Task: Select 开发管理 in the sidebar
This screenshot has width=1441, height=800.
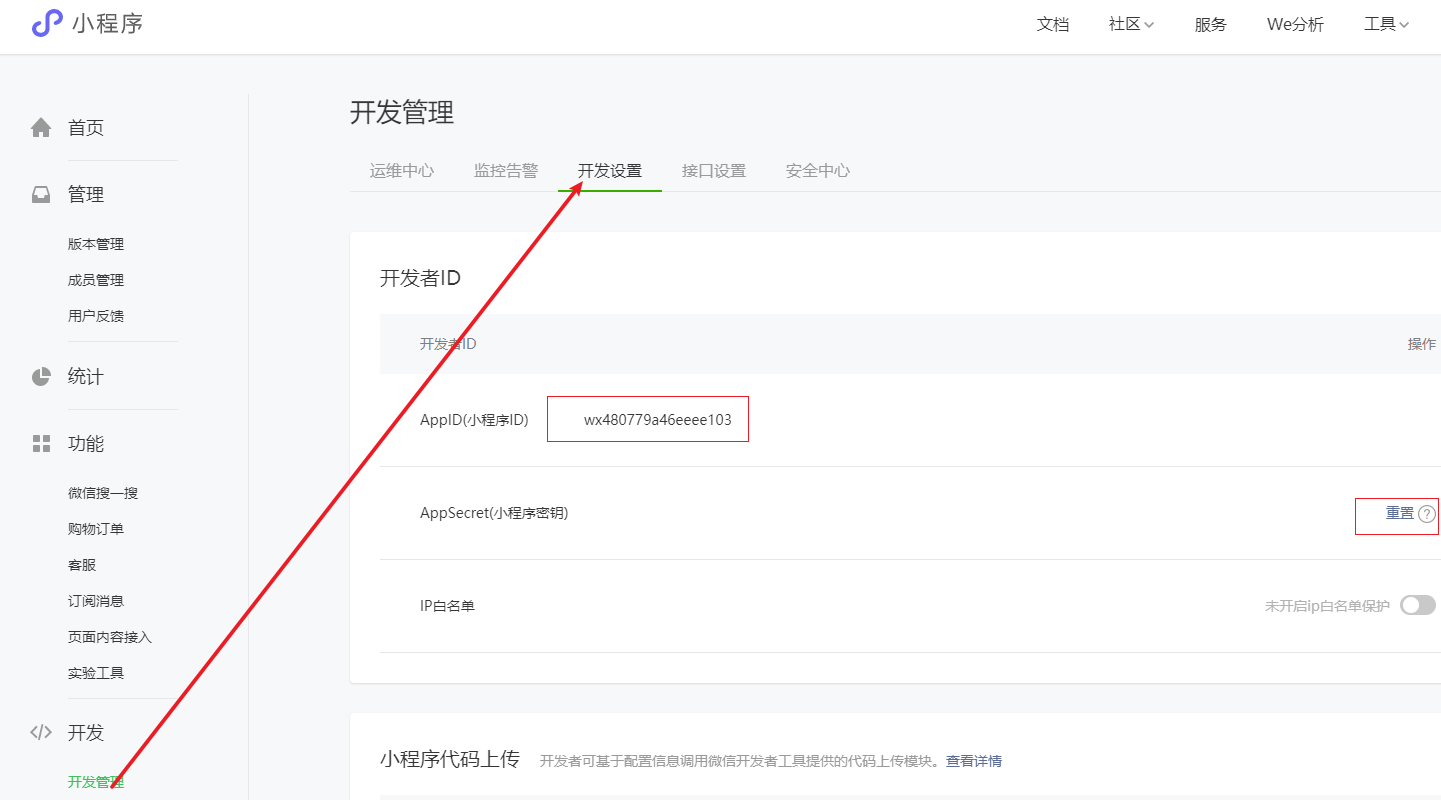Action: (96, 782)
